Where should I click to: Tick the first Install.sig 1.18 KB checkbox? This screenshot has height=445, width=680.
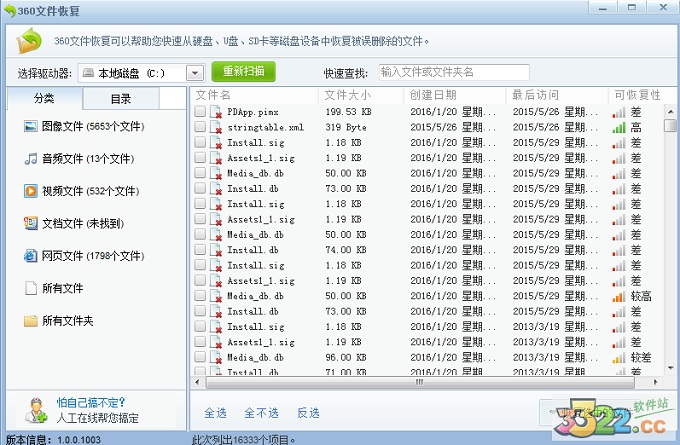click(x=200, y=142)
